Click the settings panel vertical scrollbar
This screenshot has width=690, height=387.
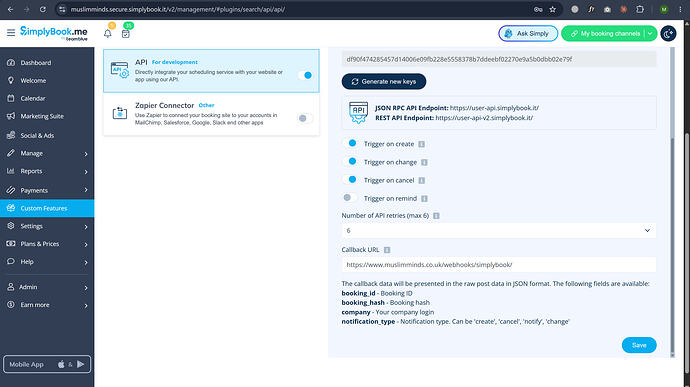tap(672, 247)
